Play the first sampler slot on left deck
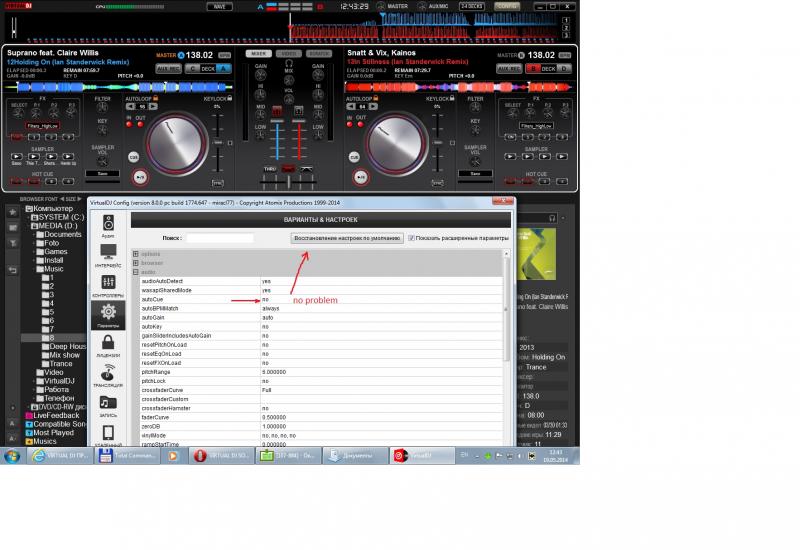The height and width of the screenshot is (550, 800). (x=17, y=157)
